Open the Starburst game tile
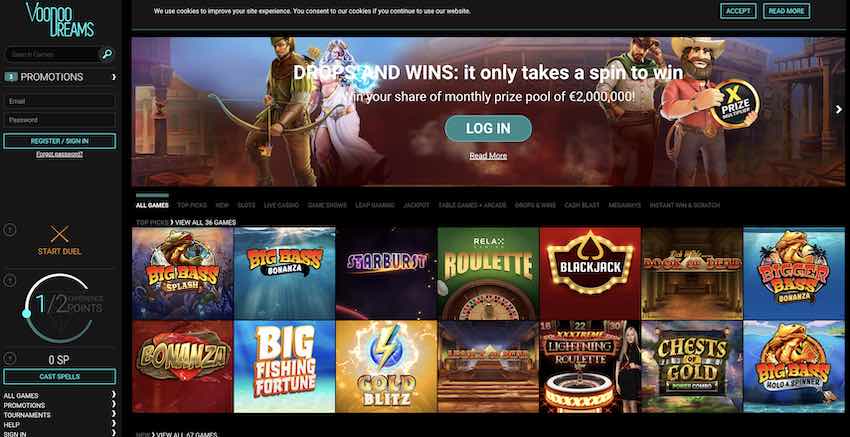The height and width of the screenshot is (437, 850). point(386,273)
